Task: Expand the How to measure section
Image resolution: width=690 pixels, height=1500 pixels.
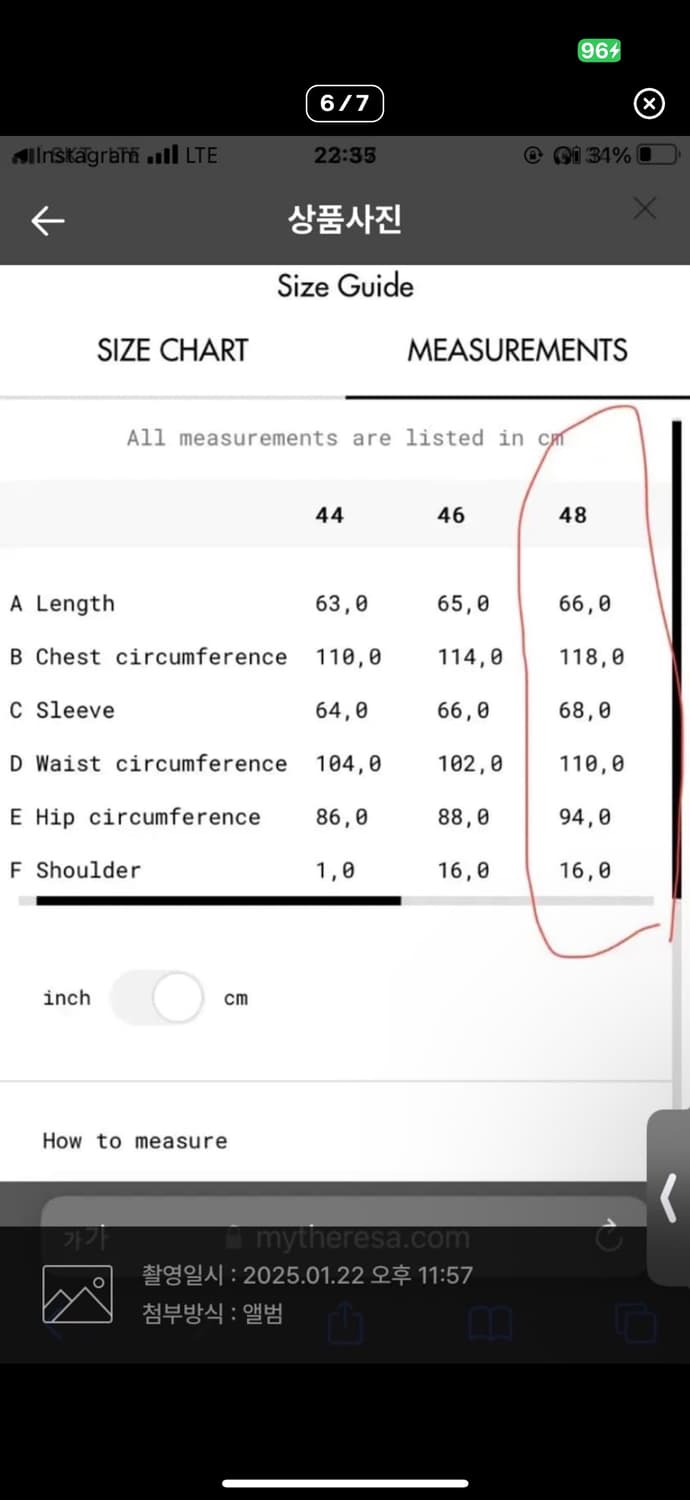Action: coord(135,1141)
